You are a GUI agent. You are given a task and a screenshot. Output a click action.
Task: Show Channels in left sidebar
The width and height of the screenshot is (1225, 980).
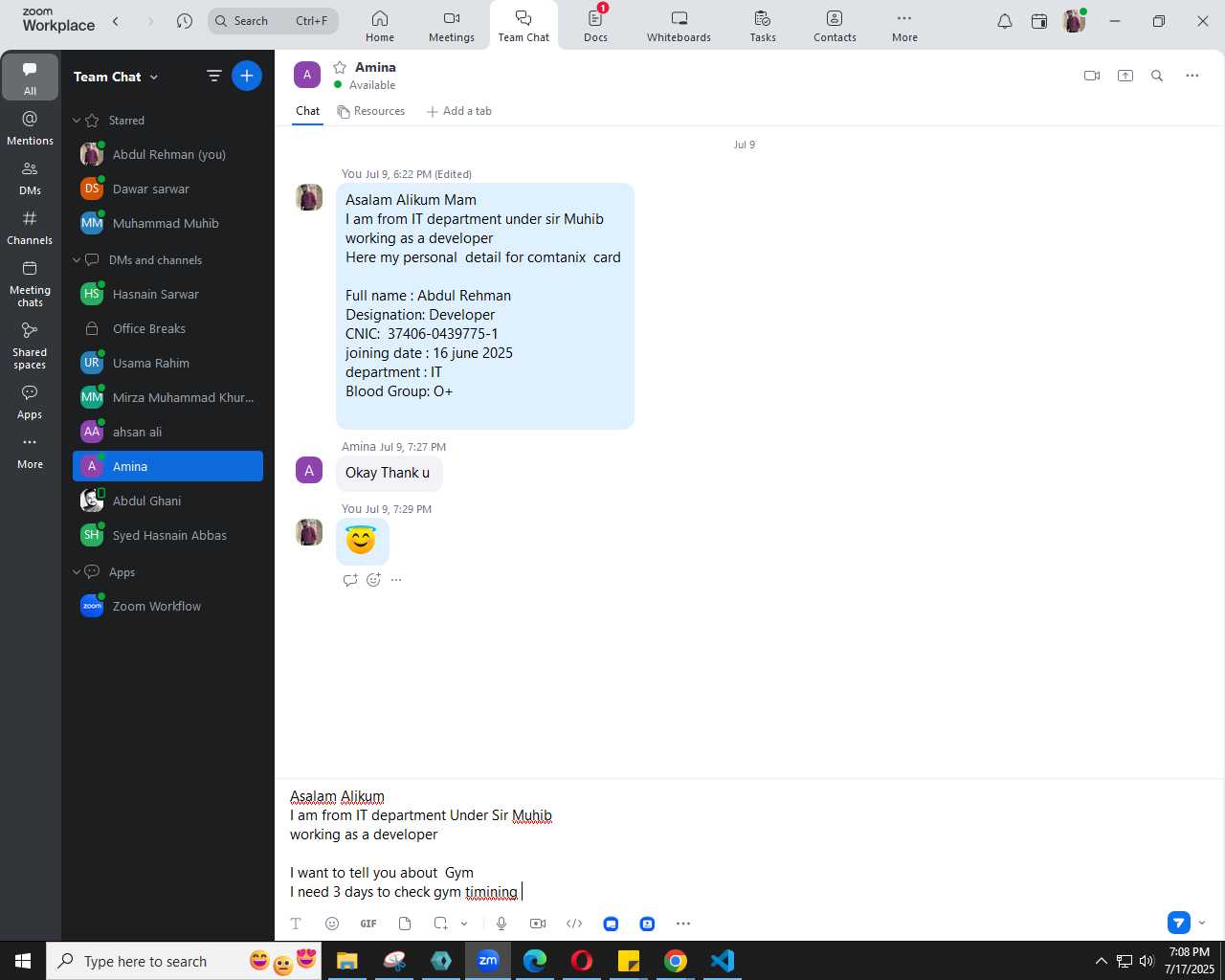click(x=30, y=228)
